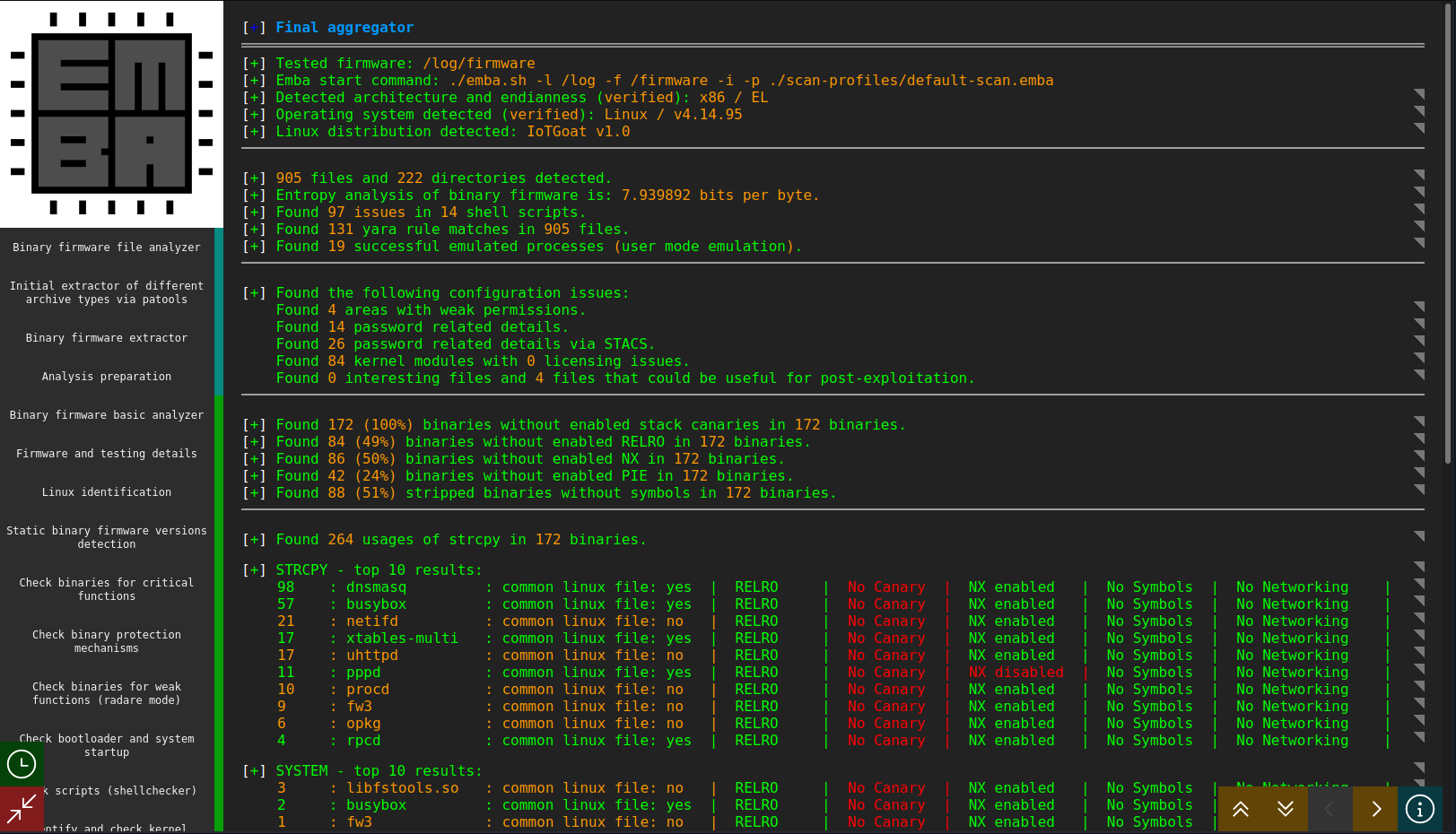Follow triangle link beside Linux distribution line
The image size is (1456, 834).
click(1419, 128)
